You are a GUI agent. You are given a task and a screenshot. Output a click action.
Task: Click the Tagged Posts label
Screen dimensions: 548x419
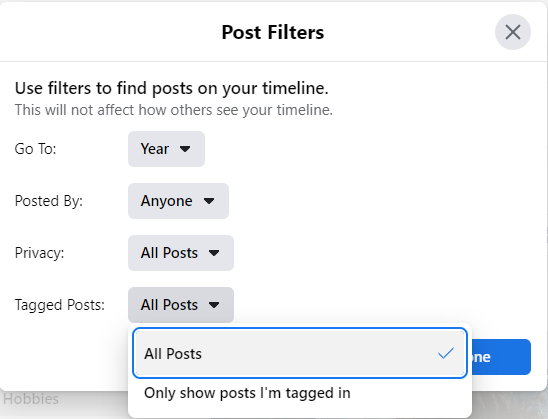click(60, 305)
